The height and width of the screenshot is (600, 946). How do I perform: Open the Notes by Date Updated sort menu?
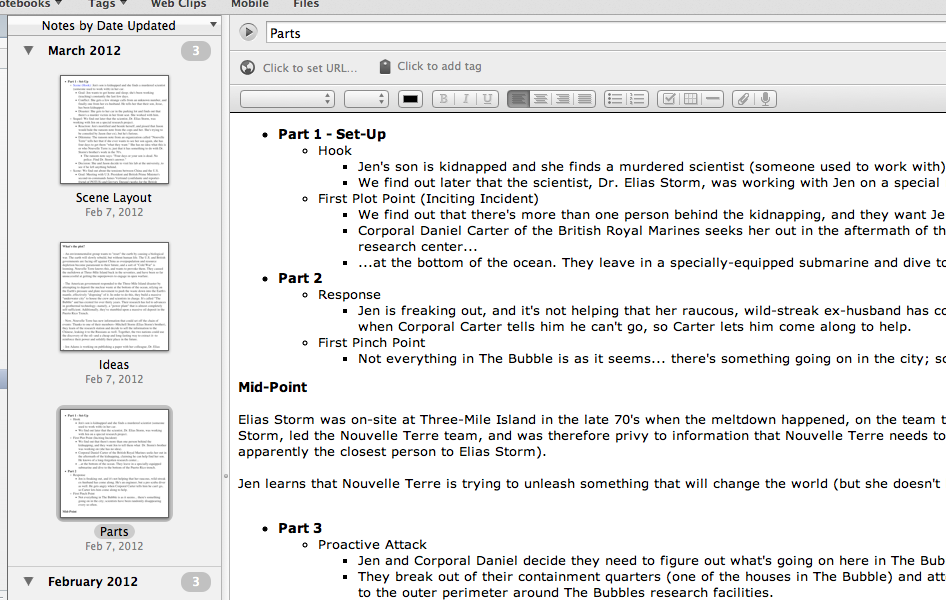115,25
